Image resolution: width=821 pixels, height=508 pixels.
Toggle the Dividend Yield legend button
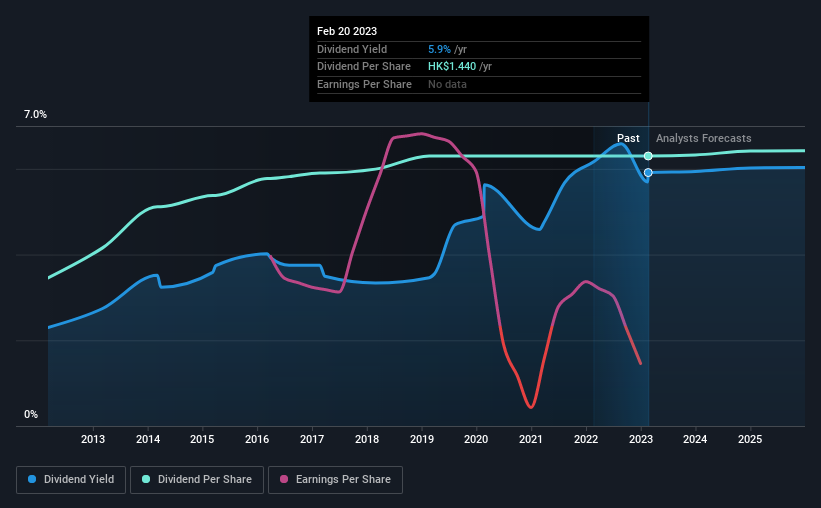click(x=71, y=480)
